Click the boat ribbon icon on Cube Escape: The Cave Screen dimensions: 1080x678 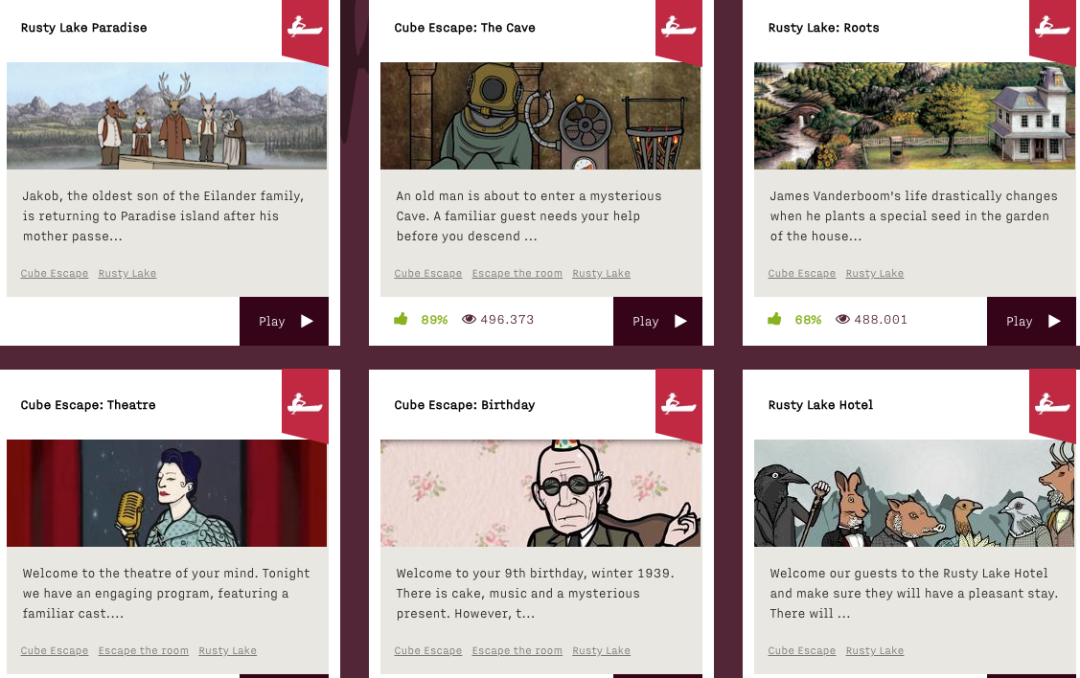point(678,28)
